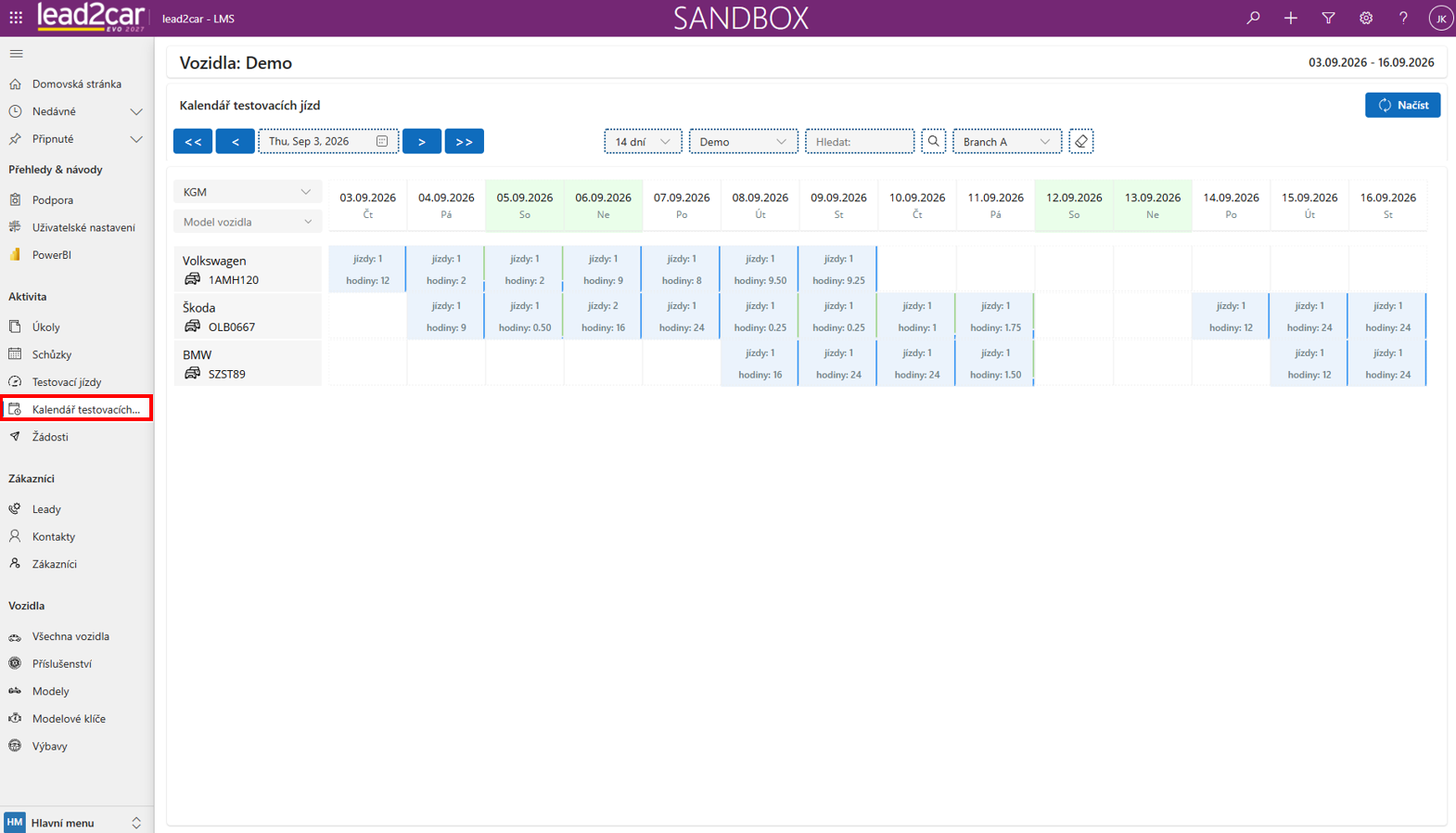Toggle the sidebar hamburger menu

coord(16,54)
